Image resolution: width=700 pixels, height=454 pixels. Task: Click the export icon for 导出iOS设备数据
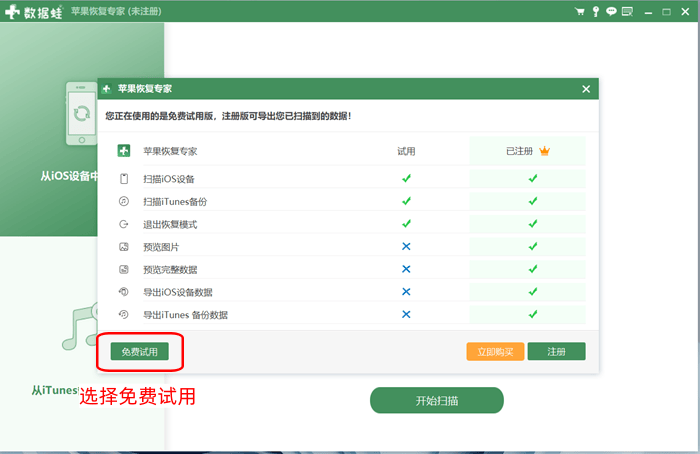click(124, 292)
